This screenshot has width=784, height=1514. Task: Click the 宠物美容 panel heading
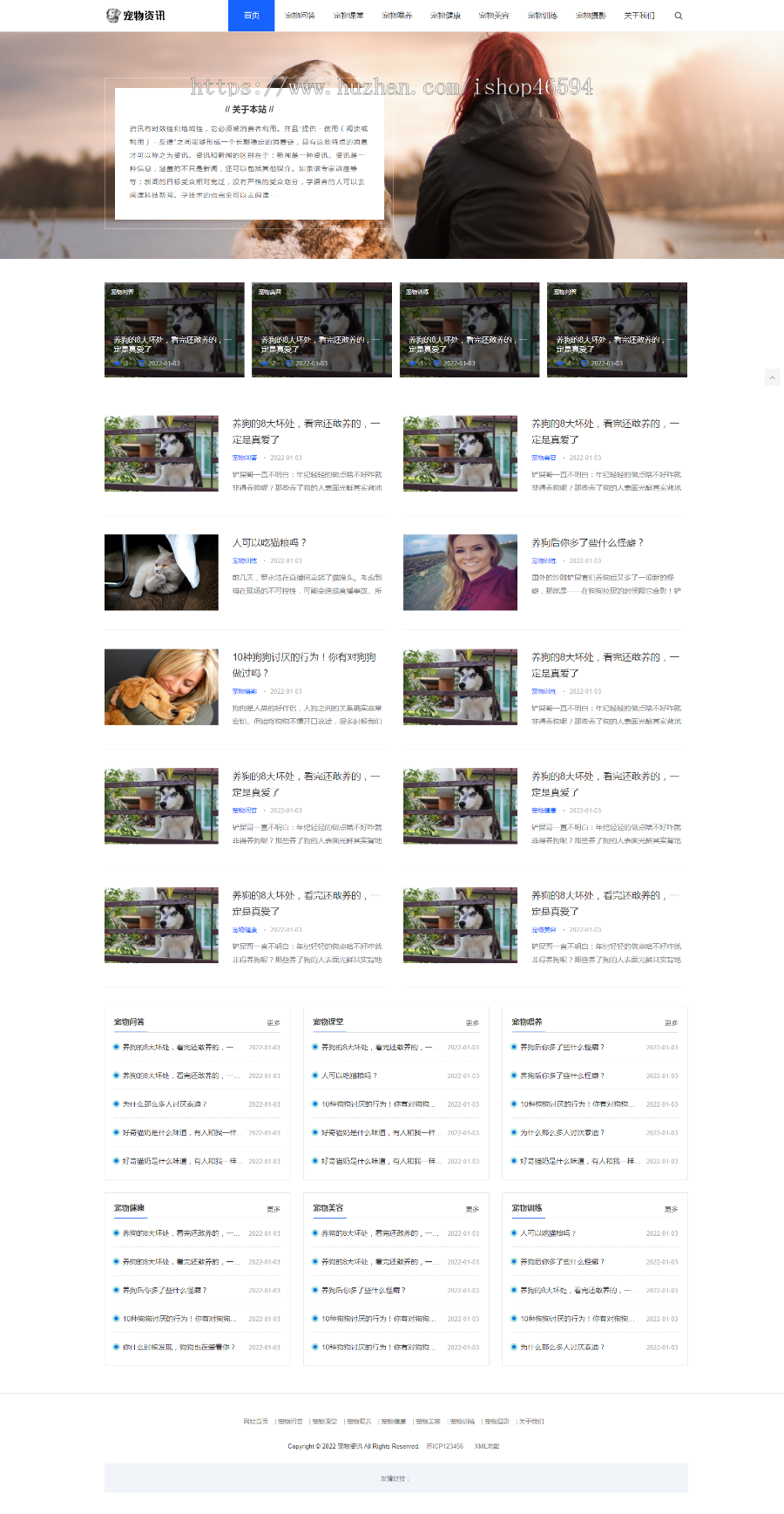[x=328, y=1208]
